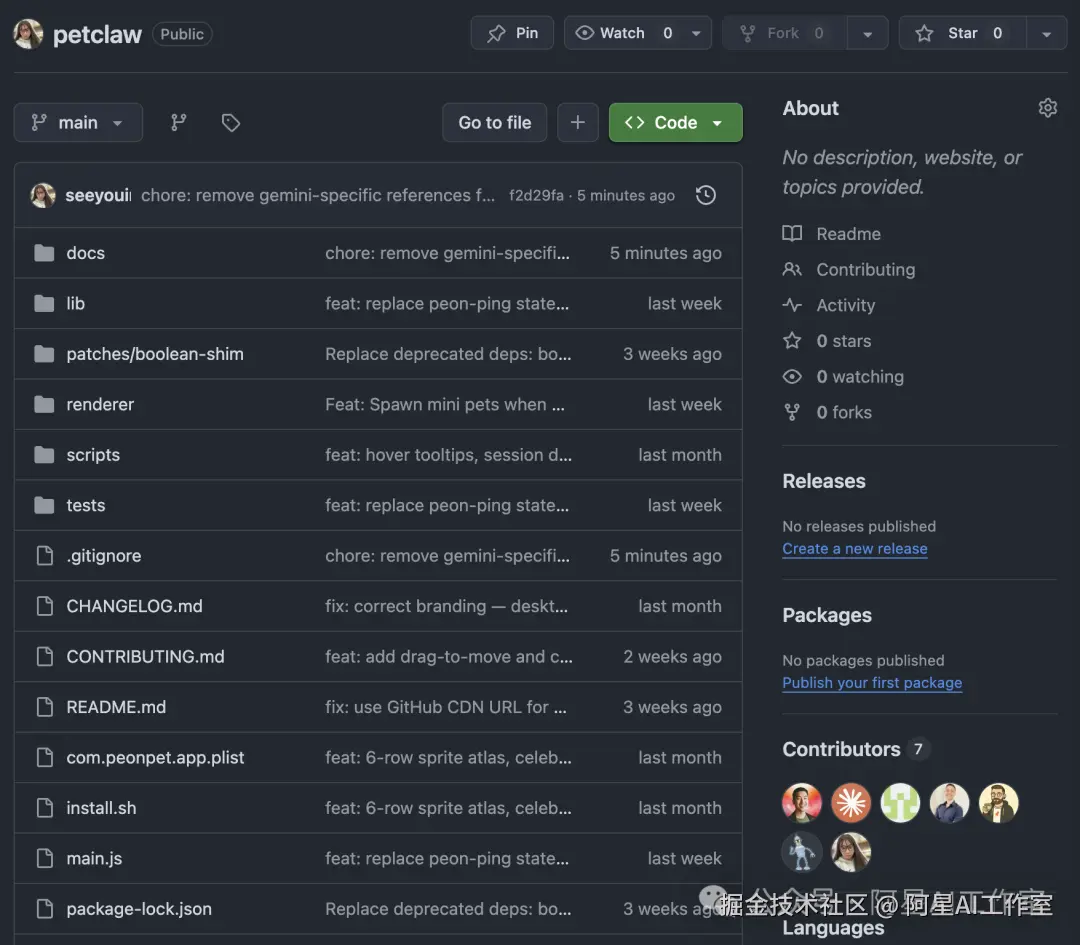This screenshot has height=945, width=1080.
Task: Click the lib folder icon
Action: coord(44,303)
